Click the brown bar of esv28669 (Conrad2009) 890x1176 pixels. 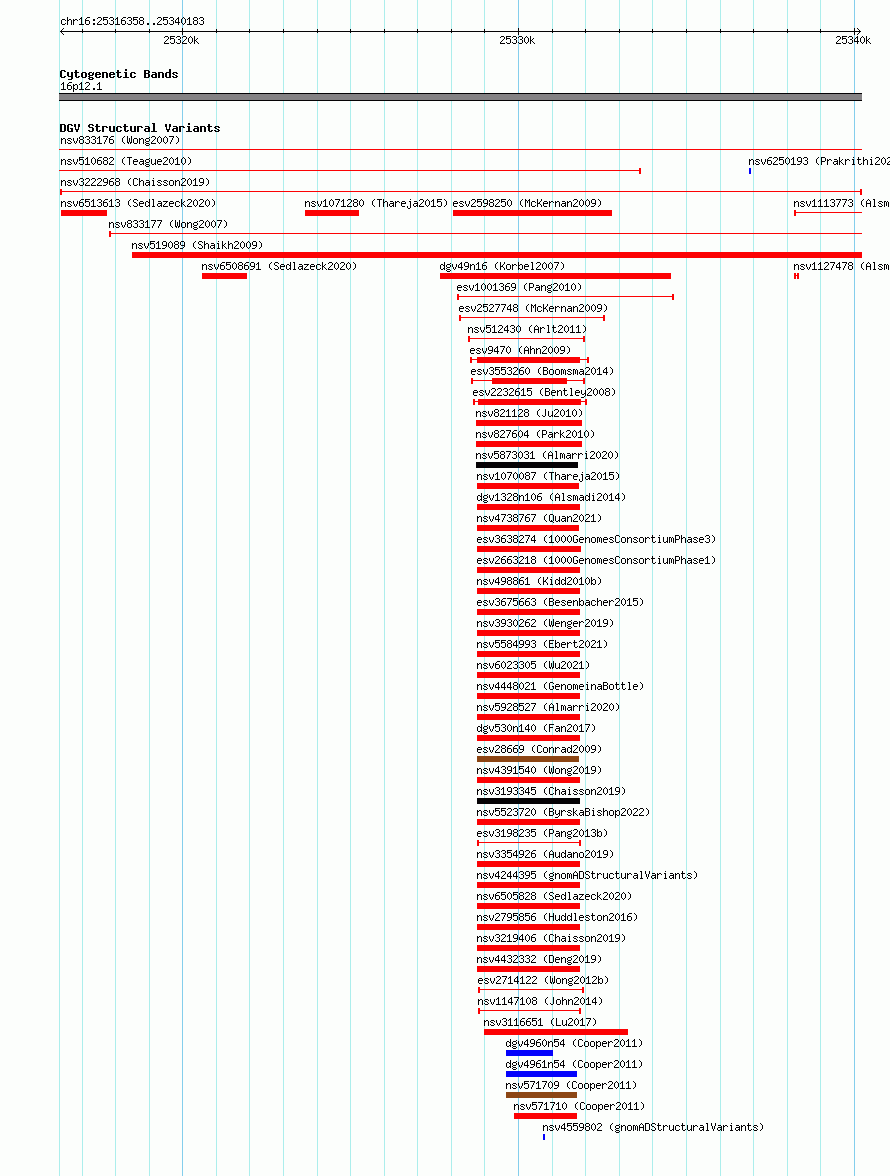pyautogui.click(x=528, y=759)
